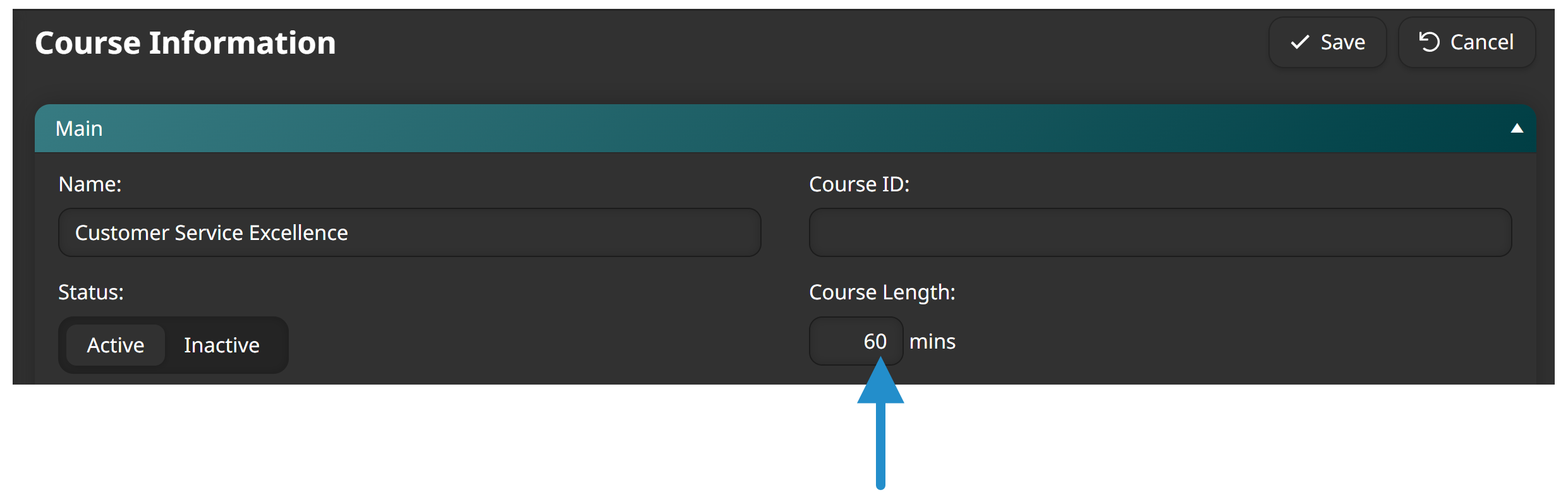Click the Main section title text
1568x497 pixels.
coord(79,129)
